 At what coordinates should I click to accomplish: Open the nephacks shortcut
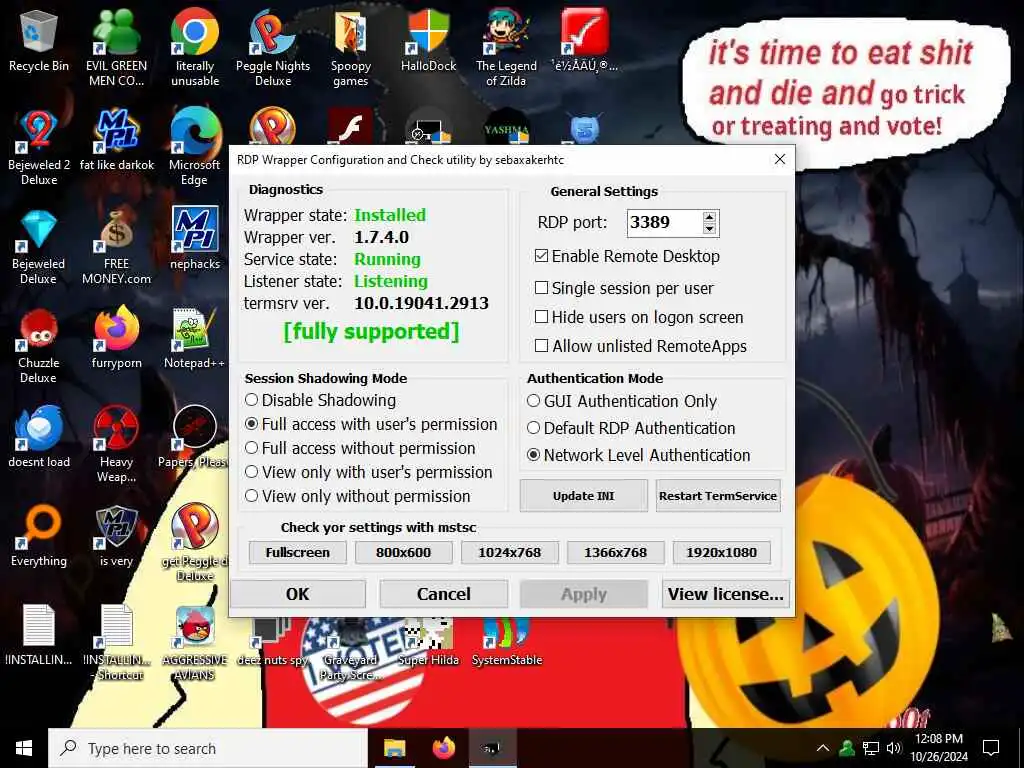pyautogui.click(x=195, y=239)
